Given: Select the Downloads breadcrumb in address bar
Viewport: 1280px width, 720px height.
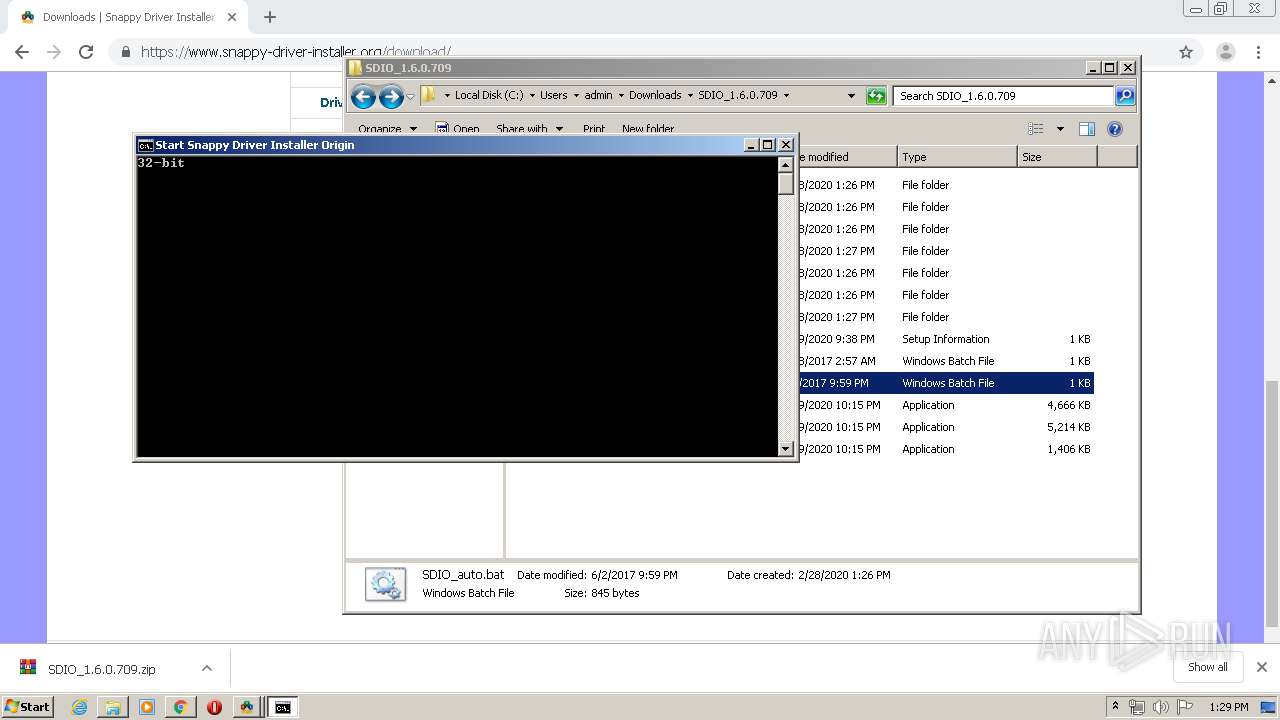Looking at the screenshot, I should pyautogui.click(x=655, y=96).
